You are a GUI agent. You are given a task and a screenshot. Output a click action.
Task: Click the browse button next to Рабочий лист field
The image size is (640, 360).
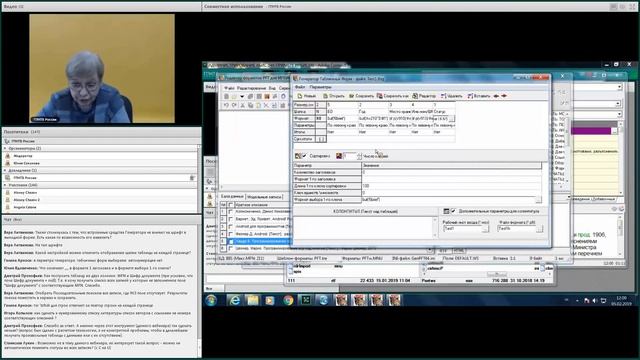click(x=485, y=229)
